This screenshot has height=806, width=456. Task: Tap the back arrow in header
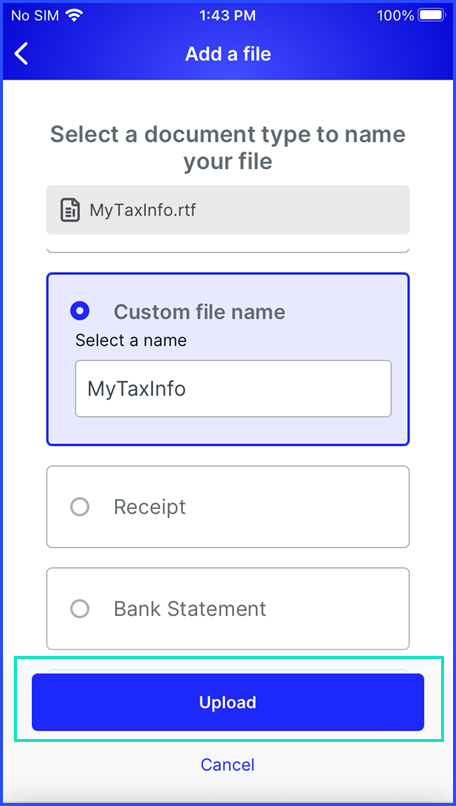[x=21, y=54]
